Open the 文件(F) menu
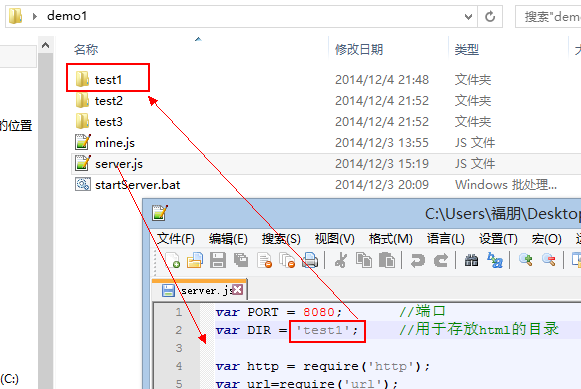The width and height of the screenshot is (581, 389). point(176,239)
